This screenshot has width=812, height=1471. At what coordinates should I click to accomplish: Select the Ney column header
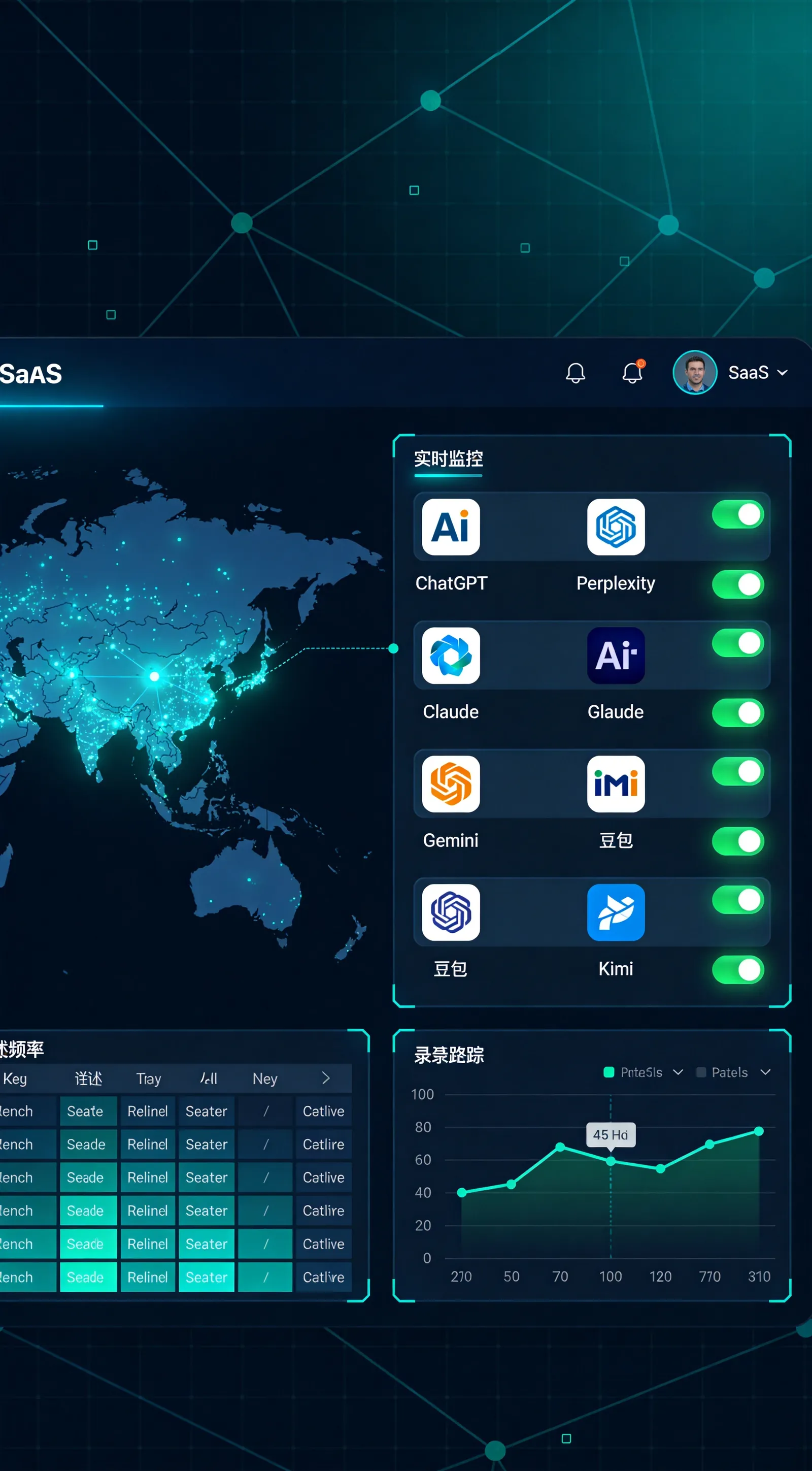pyautogui.click(x=265, y=1078)
